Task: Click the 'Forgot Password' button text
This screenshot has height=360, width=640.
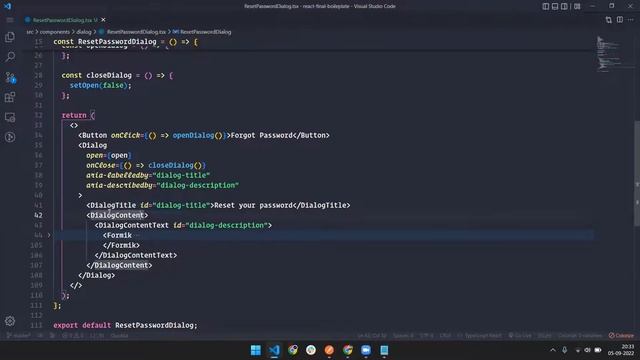Action: tap(262, 135)
